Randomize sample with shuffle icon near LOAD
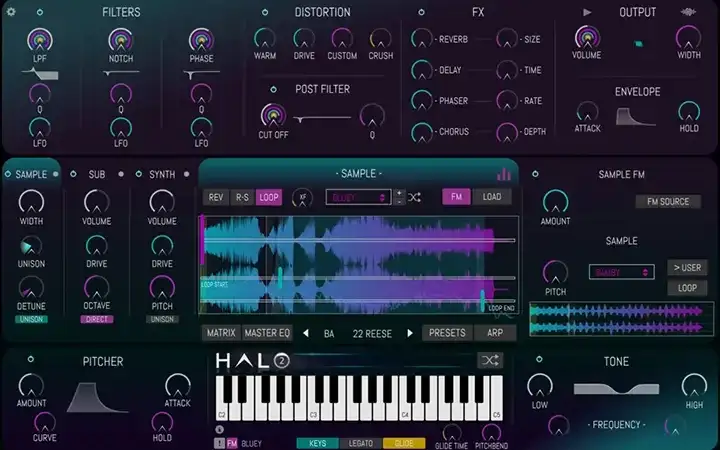The width and height of the screenshot is (720, 450). coord(414,198)
